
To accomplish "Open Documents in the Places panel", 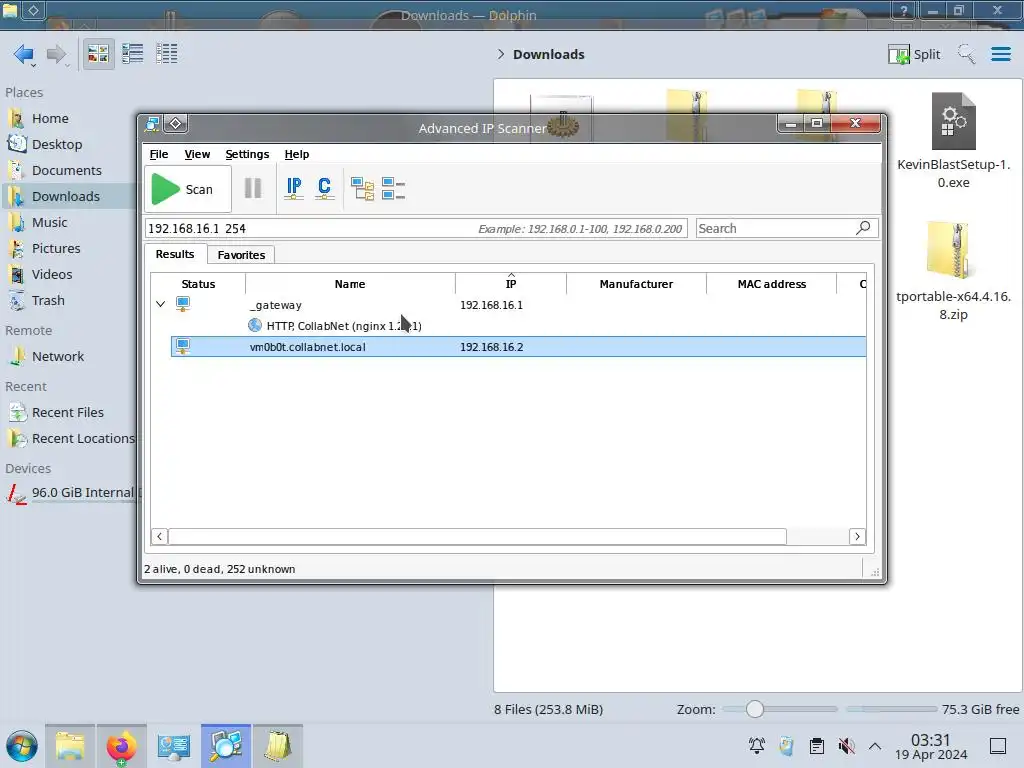I will [x=67, y=170].
